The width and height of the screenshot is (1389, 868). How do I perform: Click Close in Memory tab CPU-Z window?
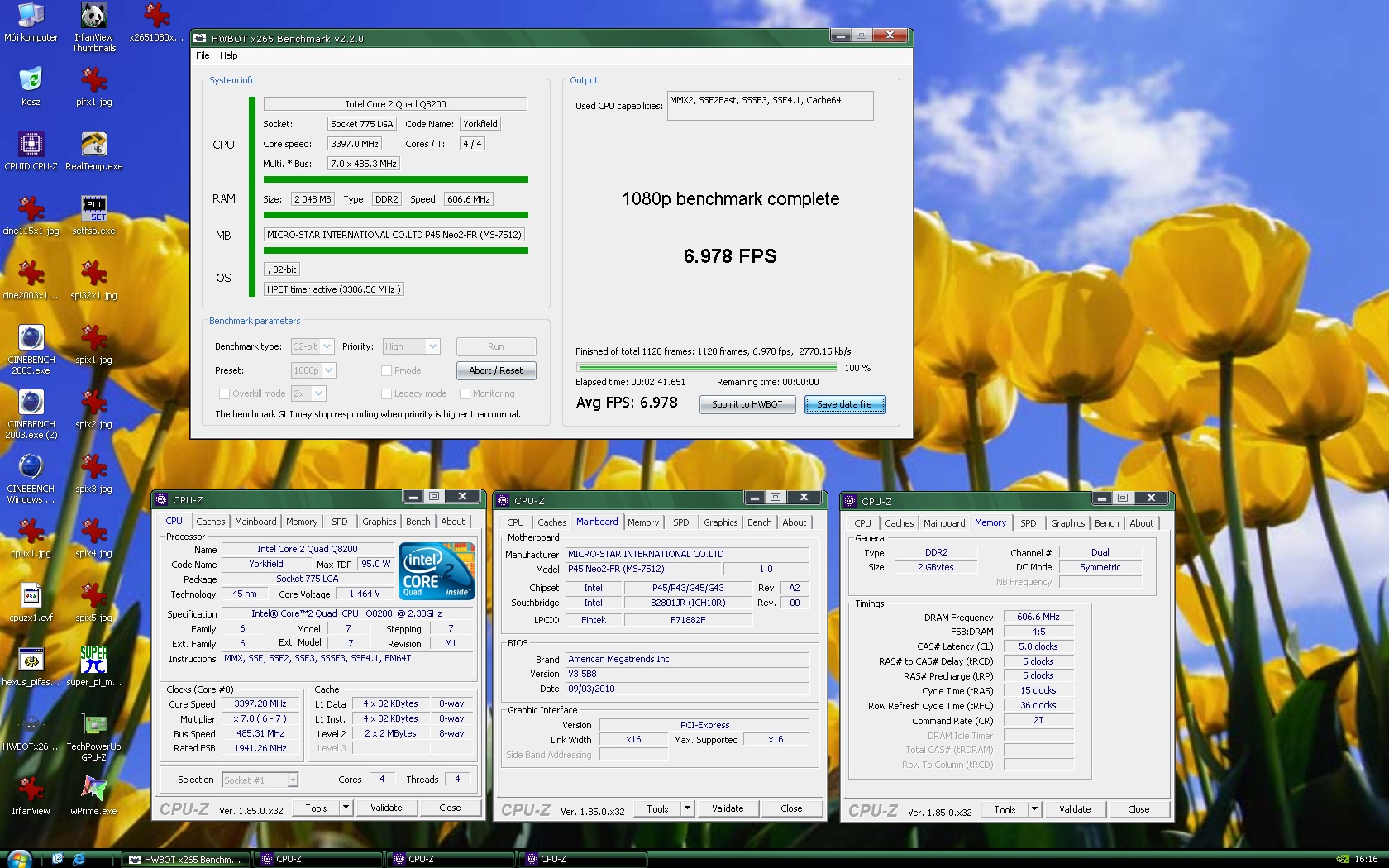pos(1138,809)
